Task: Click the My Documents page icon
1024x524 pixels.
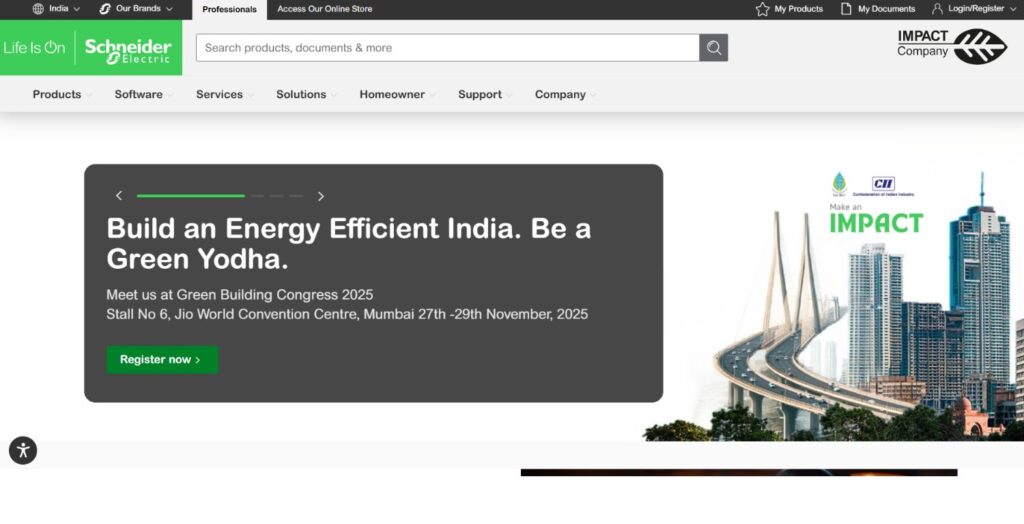Action: [846, 9]
